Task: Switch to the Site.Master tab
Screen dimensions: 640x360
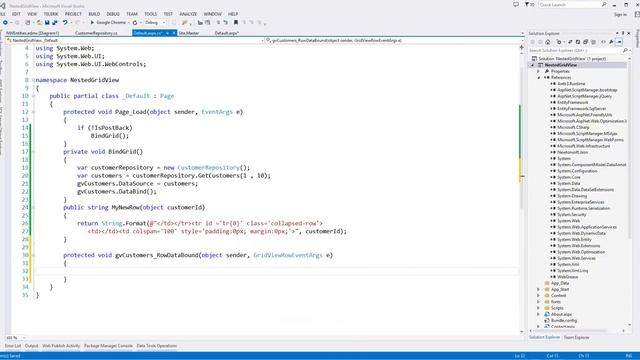Action: 189,33
